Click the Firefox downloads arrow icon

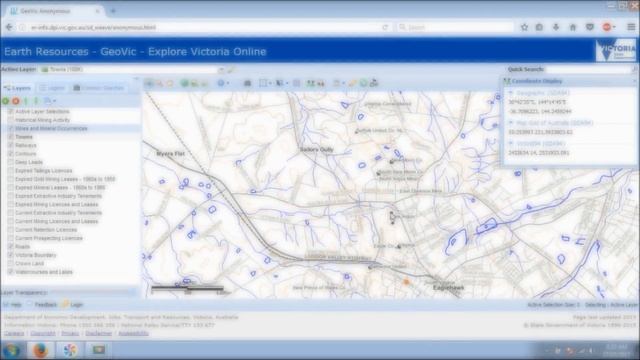point(556,27)
